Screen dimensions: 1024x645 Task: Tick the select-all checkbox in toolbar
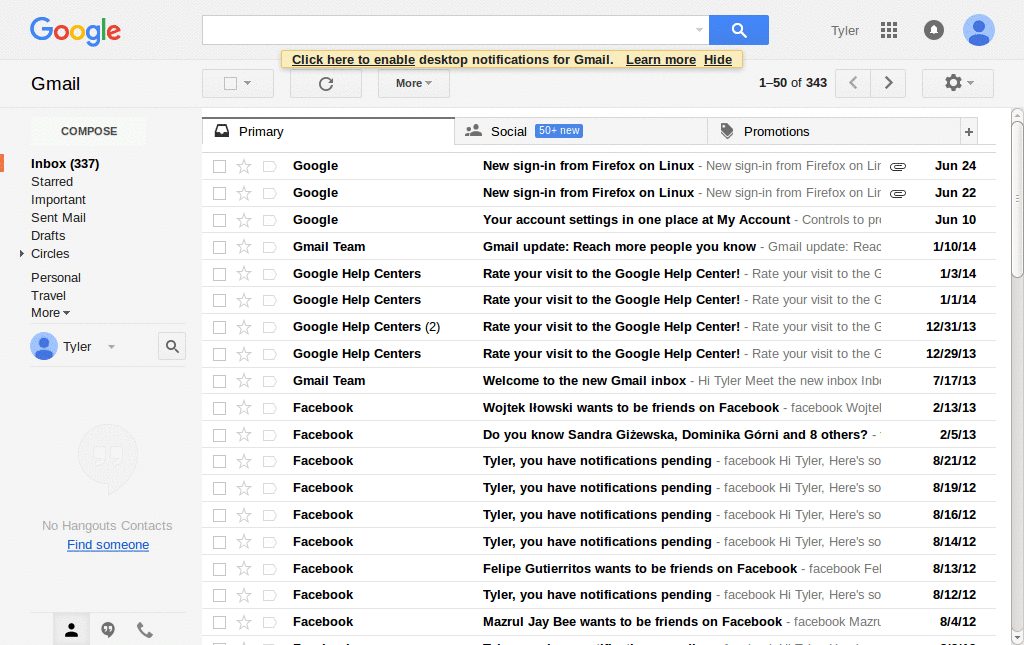point(230,84)
